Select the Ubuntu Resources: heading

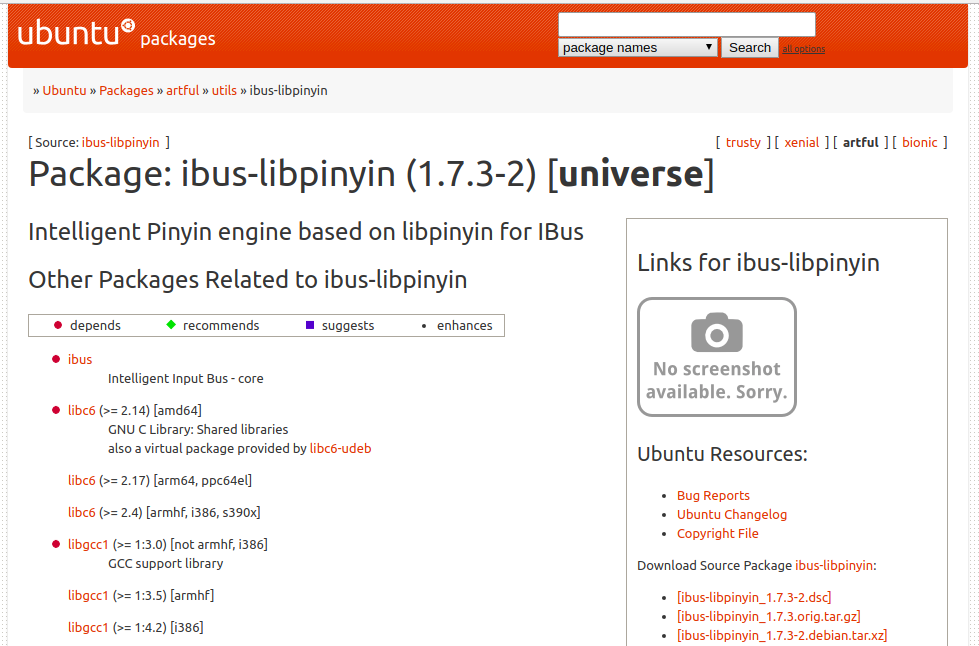pyautogui.click(x=722, y=454)
